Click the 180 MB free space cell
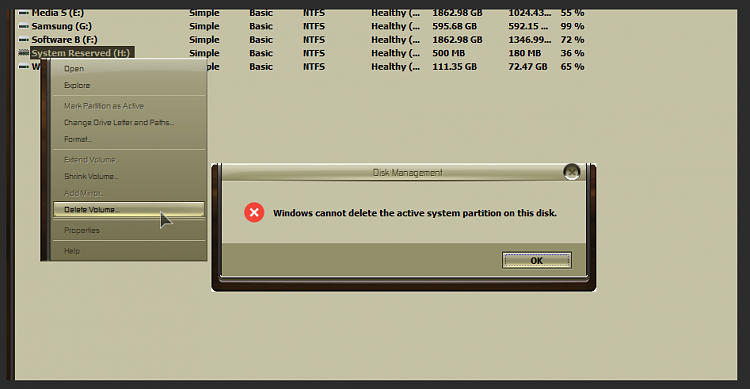 click(525, 53)
